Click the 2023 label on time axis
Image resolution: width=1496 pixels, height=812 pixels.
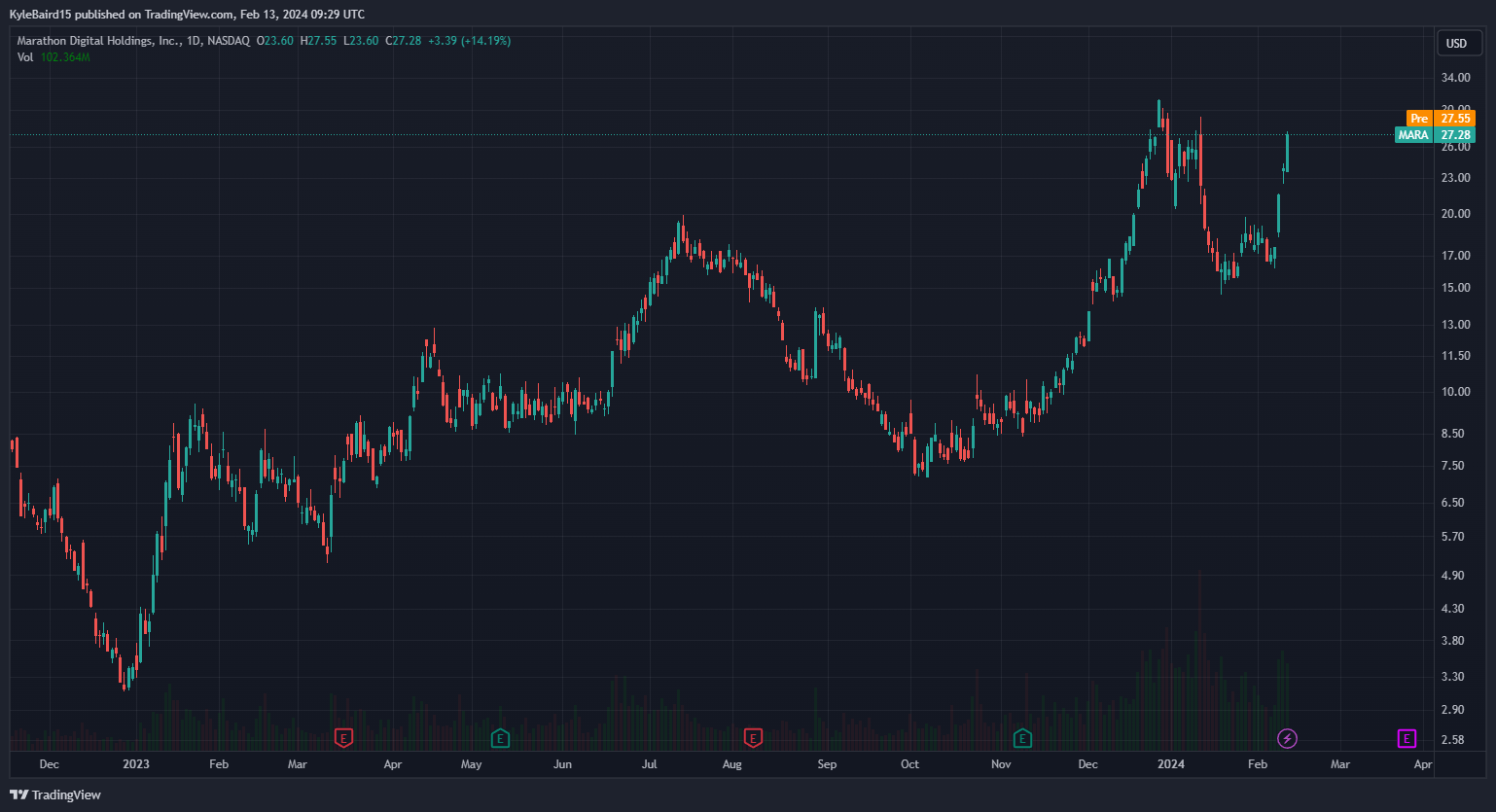(136, 764)
